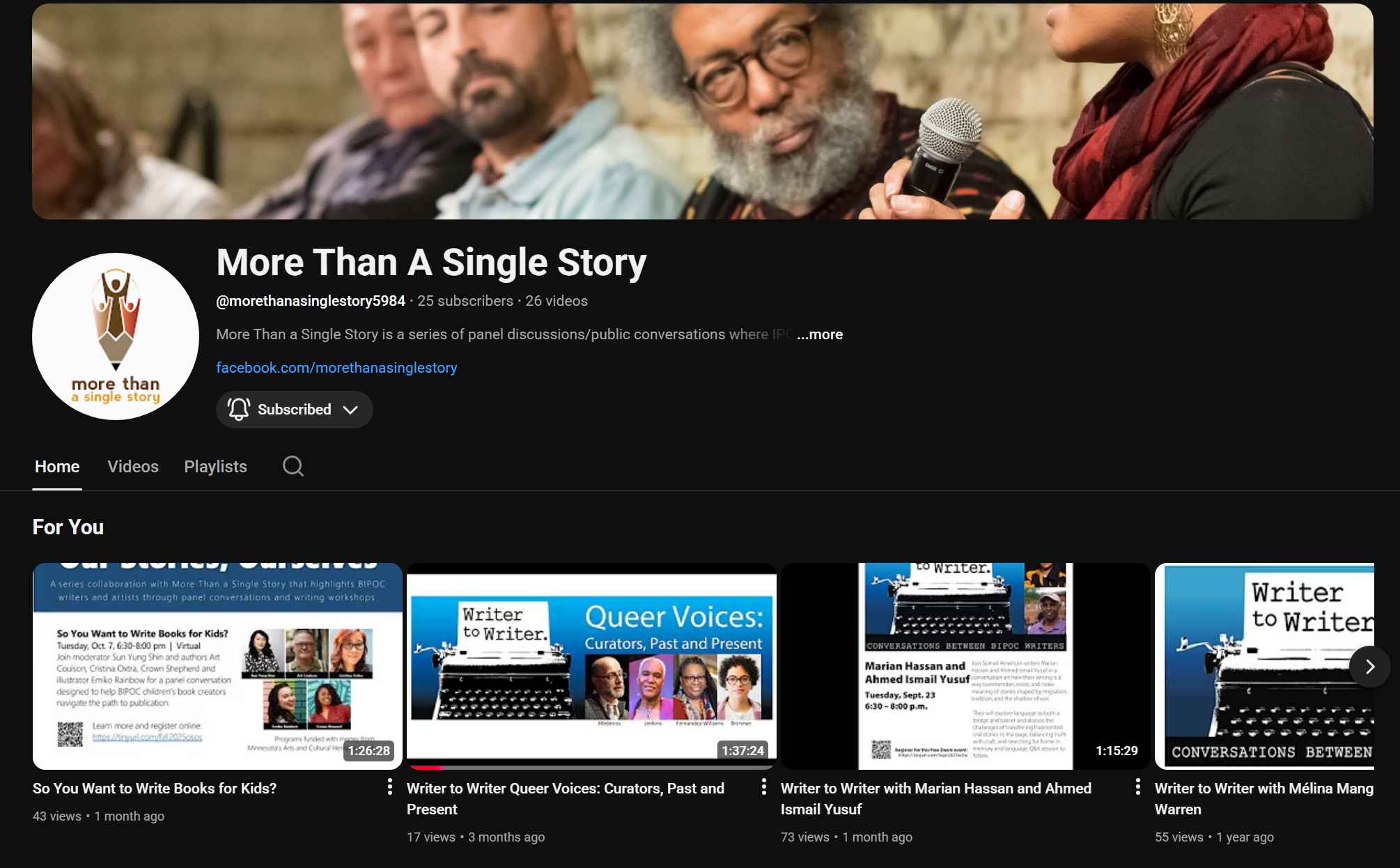
Task: Select the Home tab
Action: 56,466
